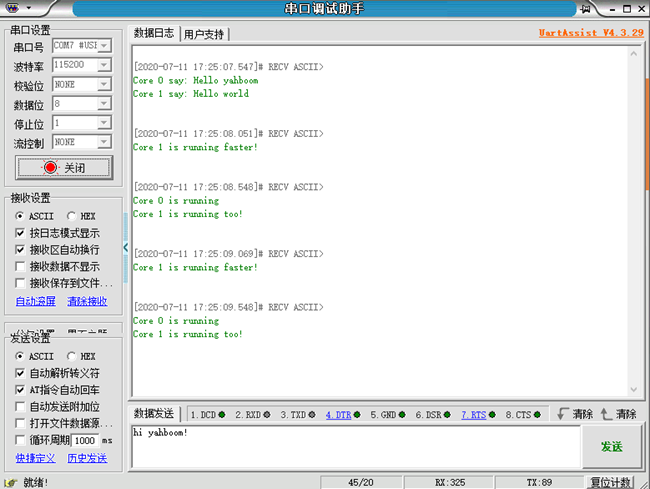Viewport: 650px width, 489px height.
Task: Click the pin window icon in title bar
Action: coord(585,8)
